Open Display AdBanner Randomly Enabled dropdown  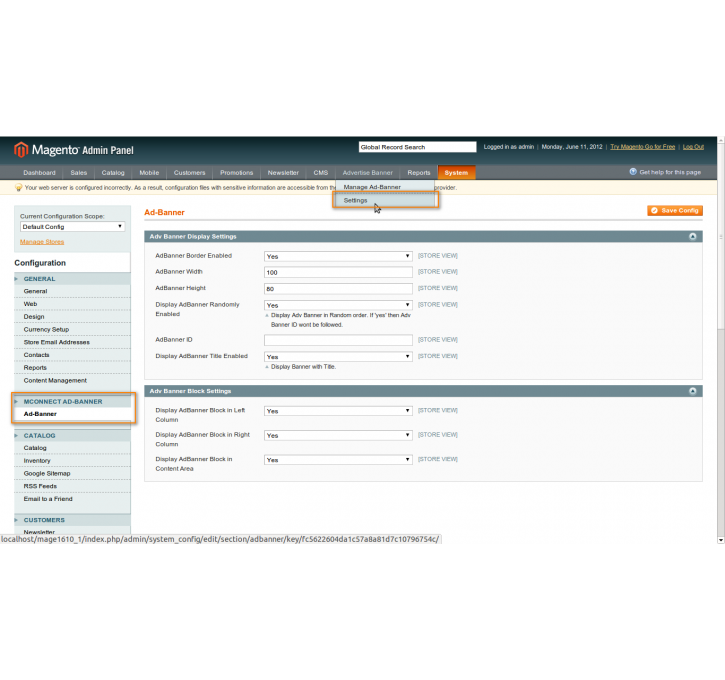[x=338, y=305]
